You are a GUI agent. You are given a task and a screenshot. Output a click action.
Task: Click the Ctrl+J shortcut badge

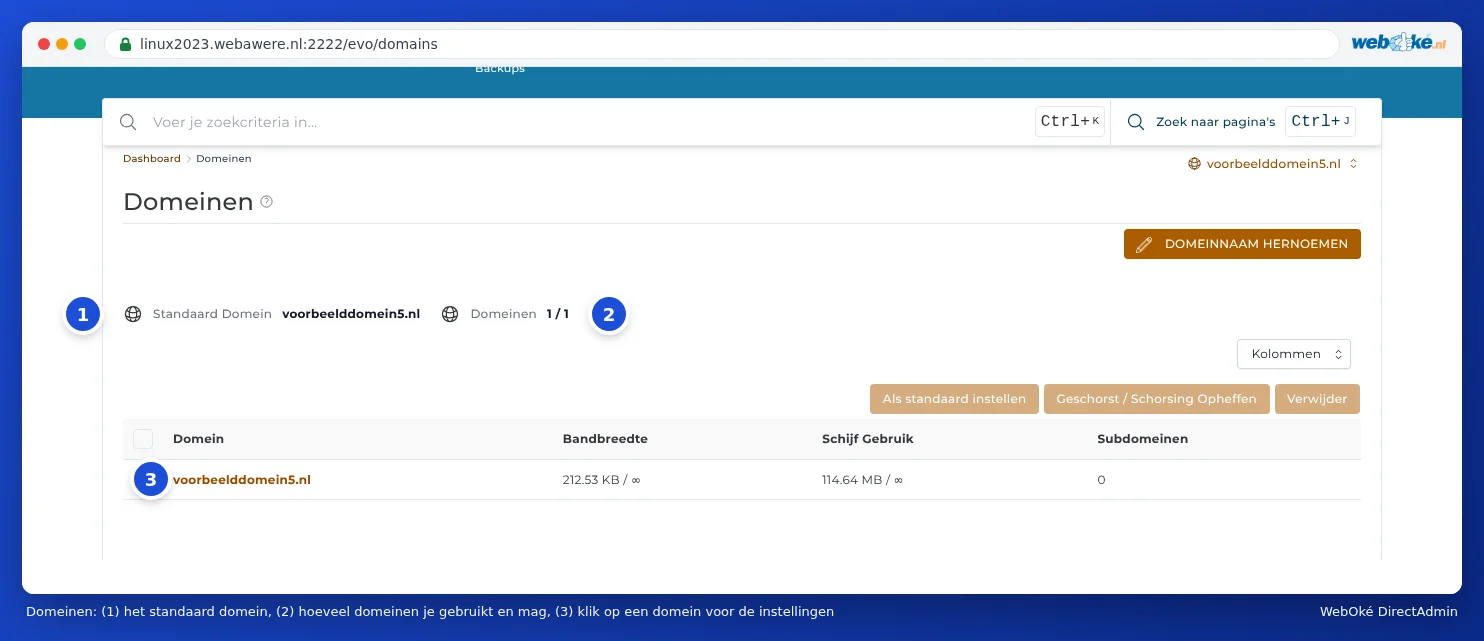point(1320,122)
